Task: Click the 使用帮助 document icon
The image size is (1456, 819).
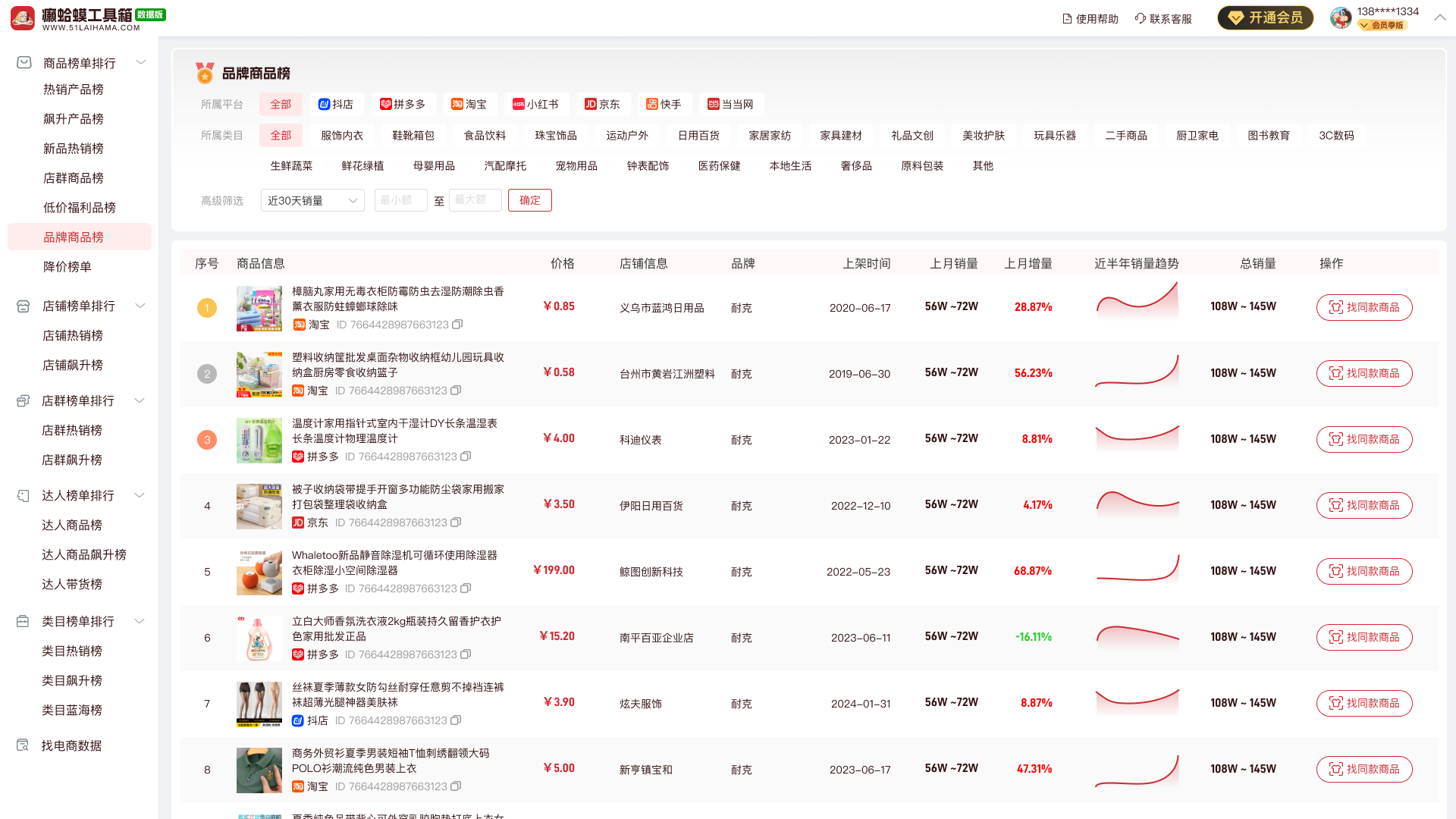Action: pos(1067,19)
